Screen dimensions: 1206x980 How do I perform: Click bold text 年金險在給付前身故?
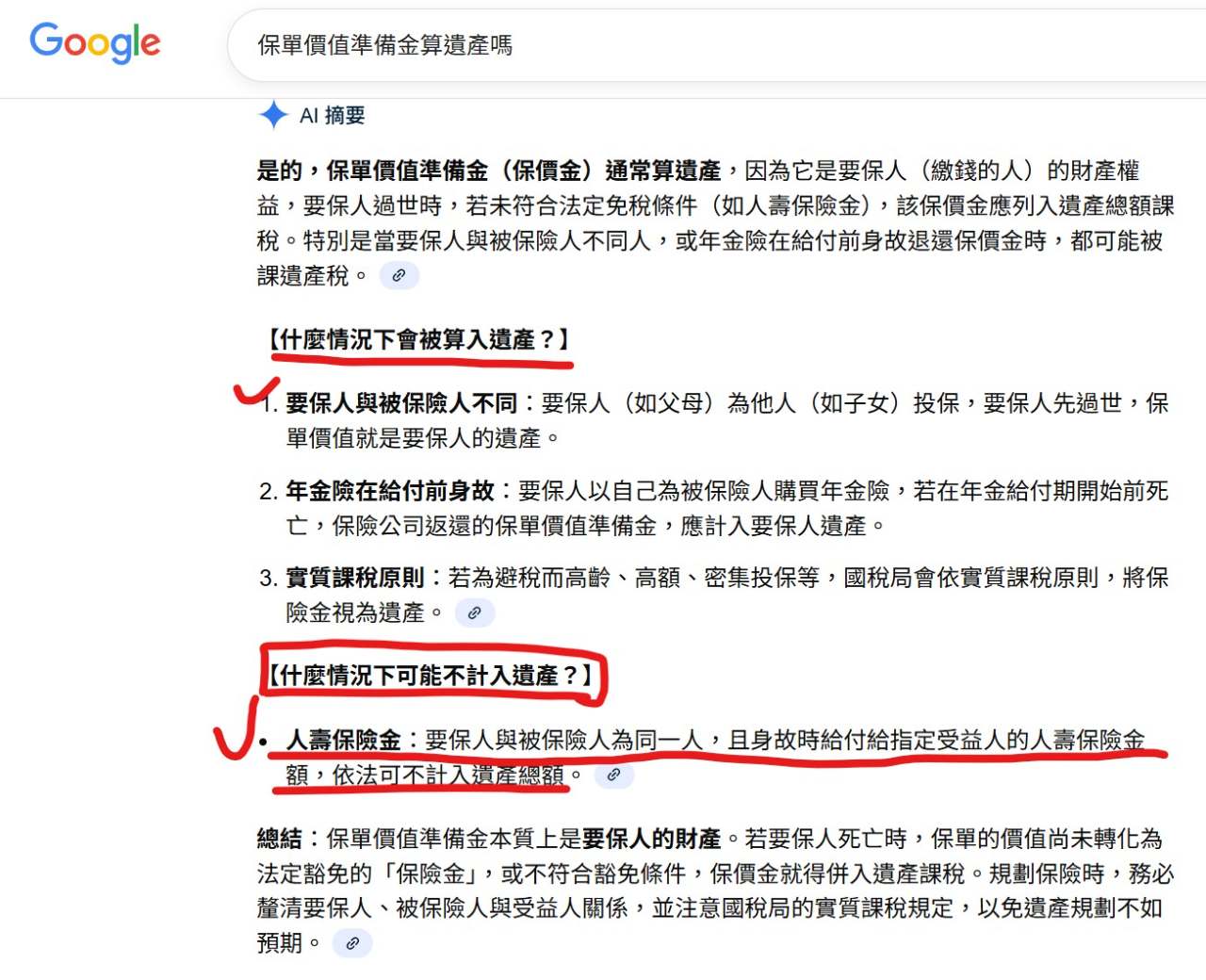click(390, 490)
